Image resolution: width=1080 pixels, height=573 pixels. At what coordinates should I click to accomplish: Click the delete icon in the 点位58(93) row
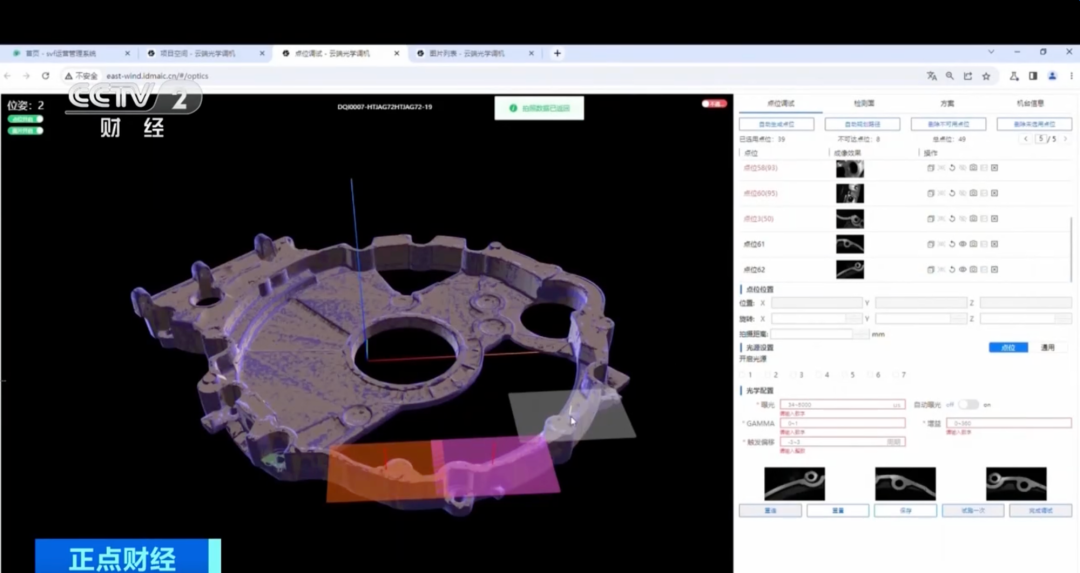pyautogui.click(x=994, y=167)
